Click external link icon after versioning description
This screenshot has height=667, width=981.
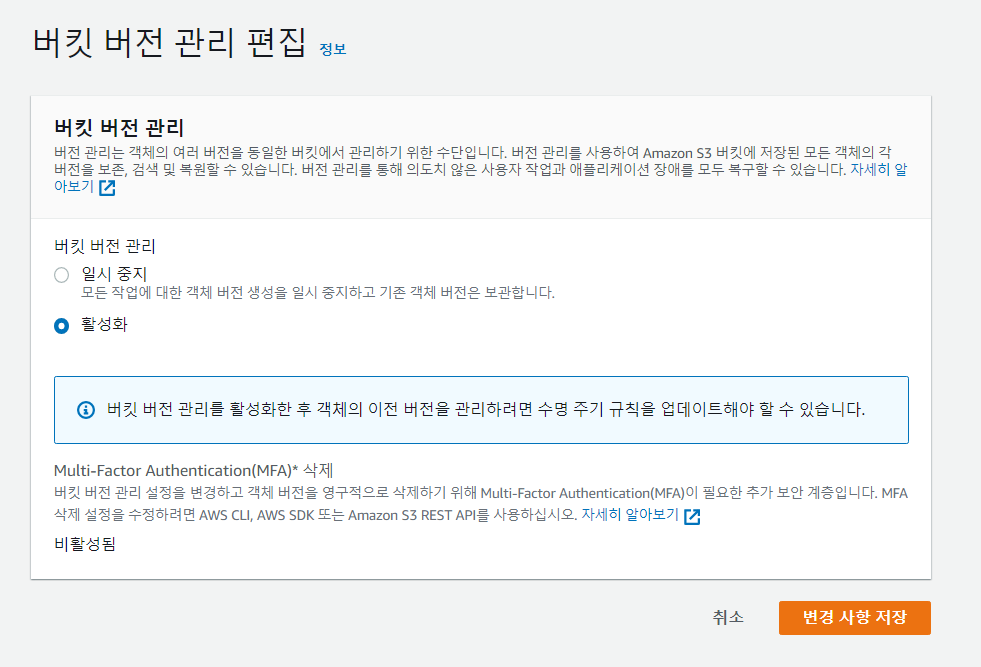tap(107, 188)
